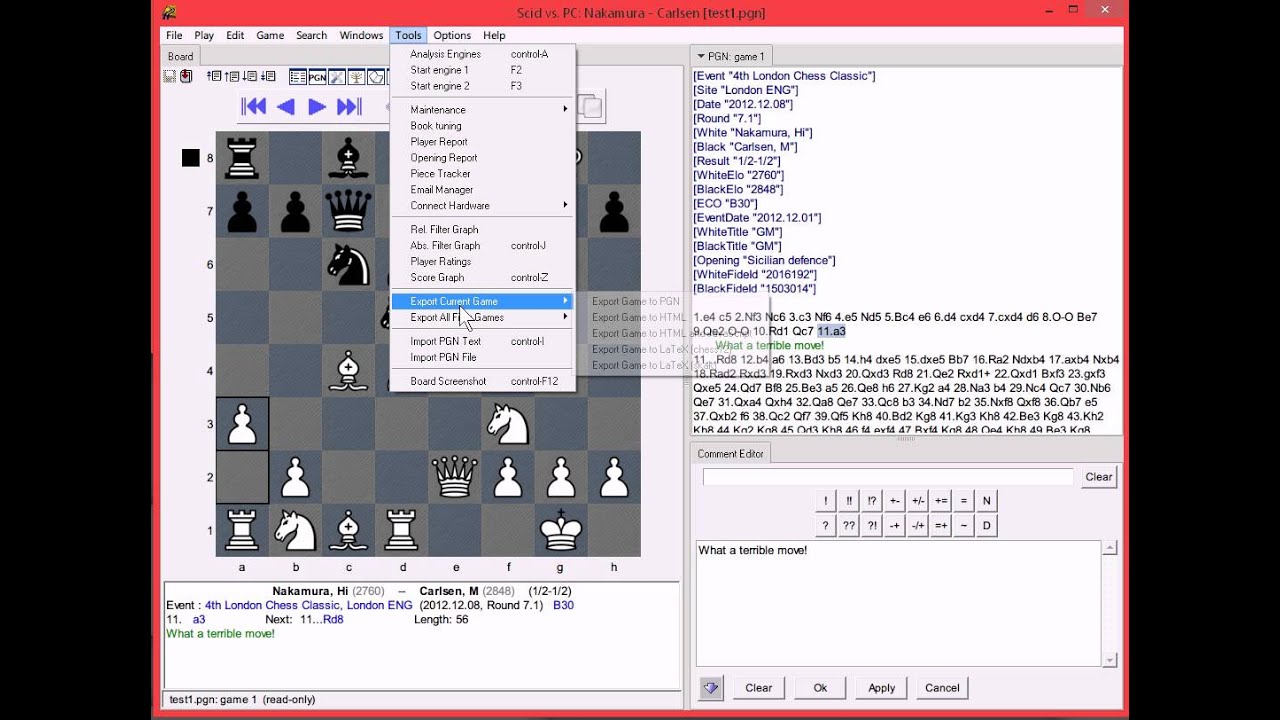Step forward one move
The width and height of the screenshot is (1280, 720).
pos(317,107)
